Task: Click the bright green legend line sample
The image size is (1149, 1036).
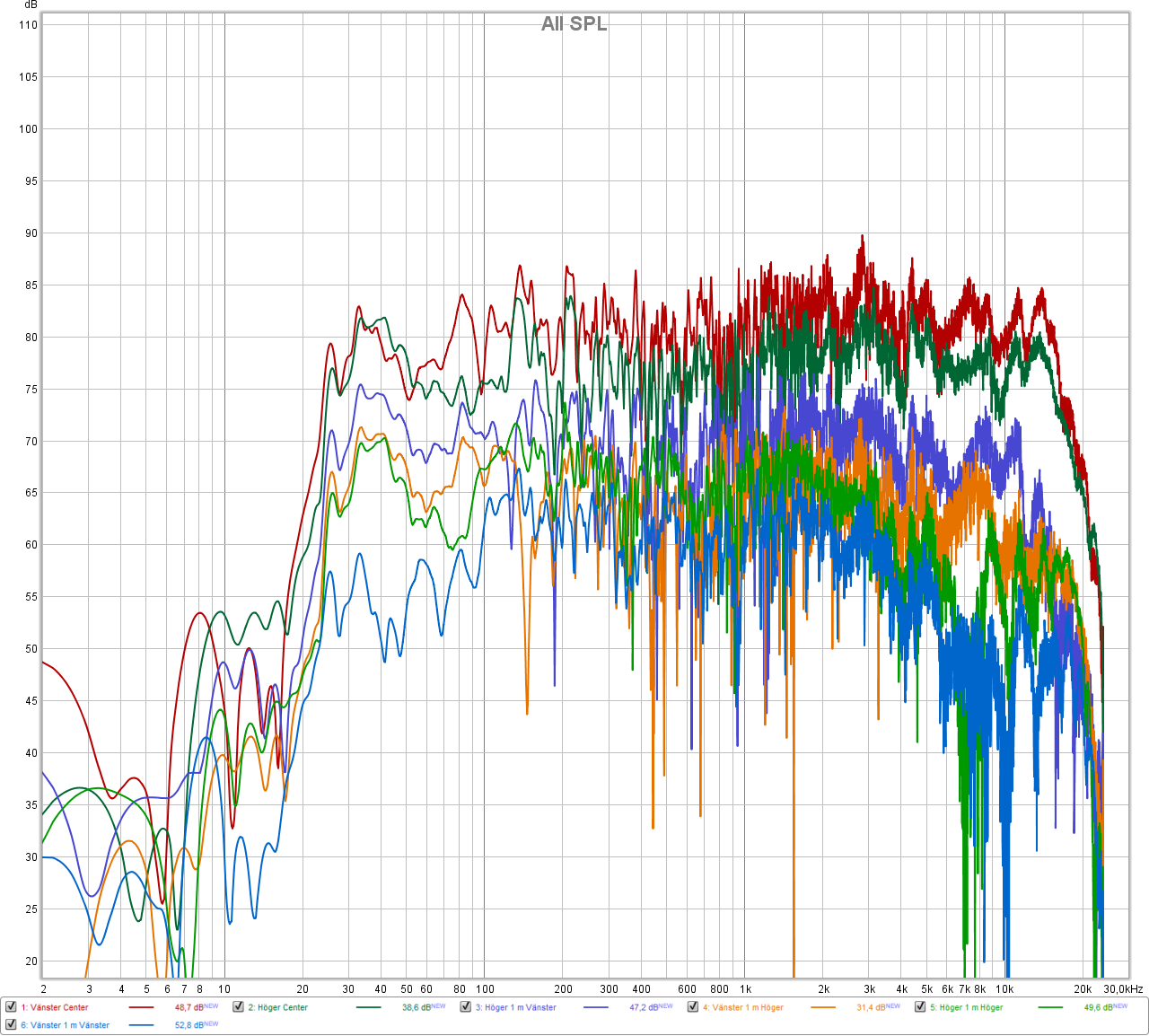Action: point(1050,1007)
